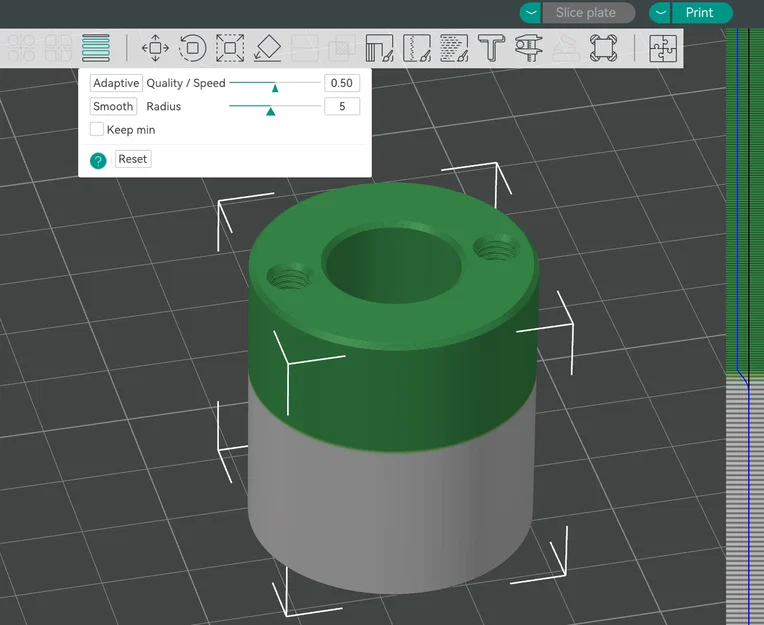
Task: Click the Slice plate button
Action: point(588,13)
